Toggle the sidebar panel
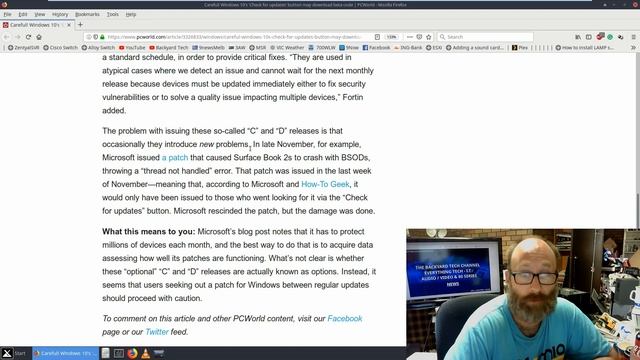Screen dimensions: 640x360 click(x=589, y=37)
